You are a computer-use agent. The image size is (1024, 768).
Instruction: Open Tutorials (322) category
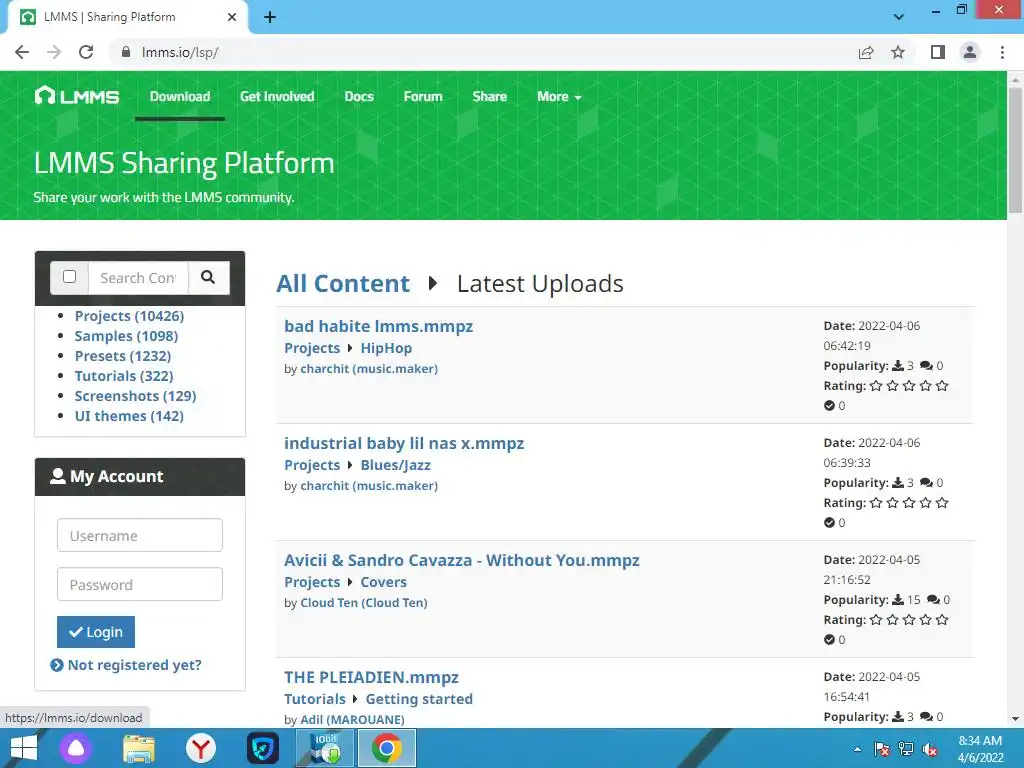tap(124, 376)
